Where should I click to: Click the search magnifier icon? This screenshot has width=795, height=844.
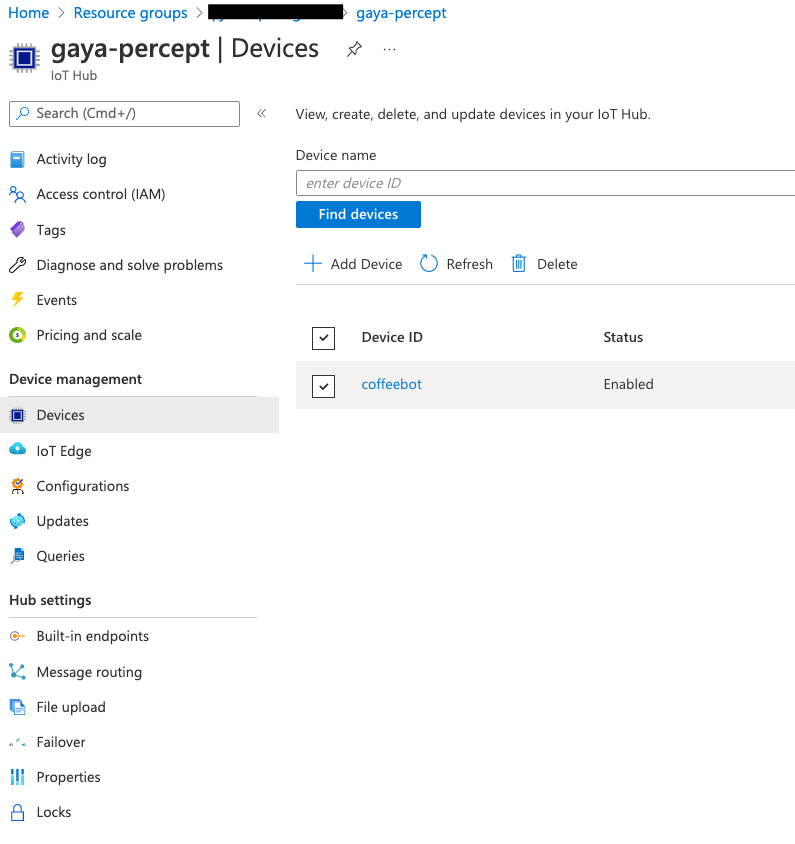pyautogui.click(x=23, y=114)
